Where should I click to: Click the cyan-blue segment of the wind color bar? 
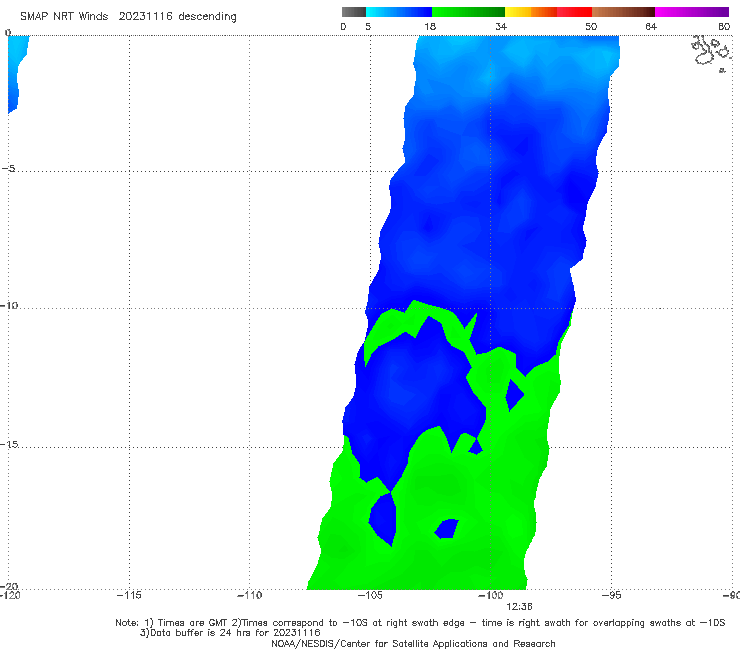tap(399, 12)
